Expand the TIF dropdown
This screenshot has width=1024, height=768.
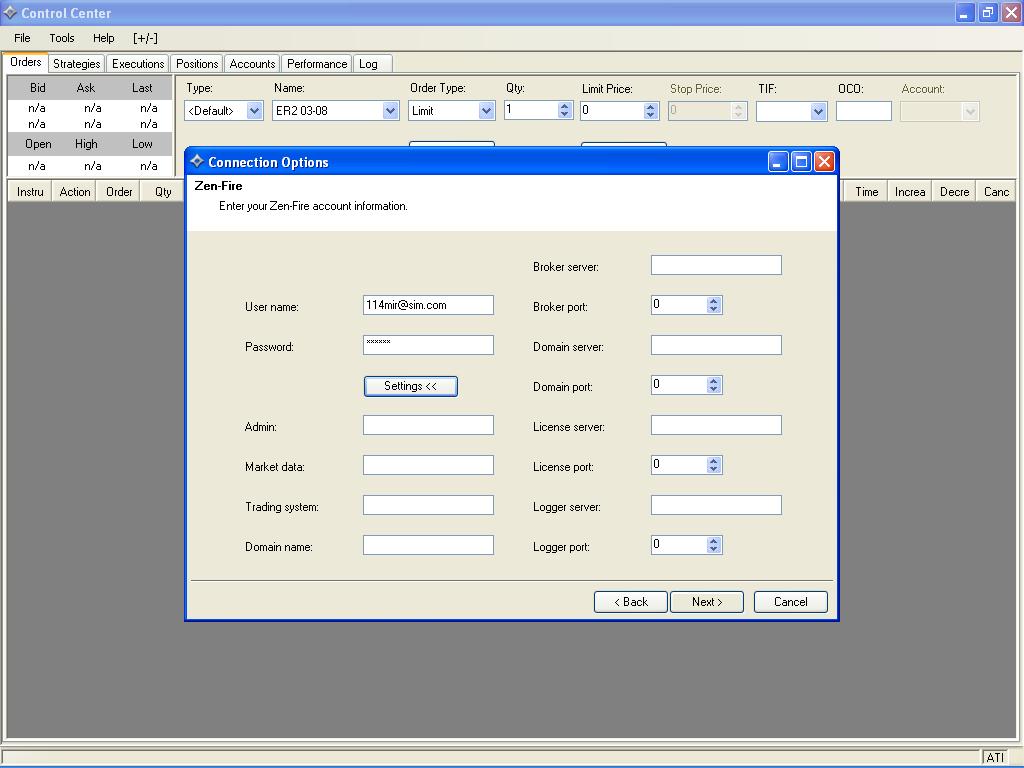point(818,111)
